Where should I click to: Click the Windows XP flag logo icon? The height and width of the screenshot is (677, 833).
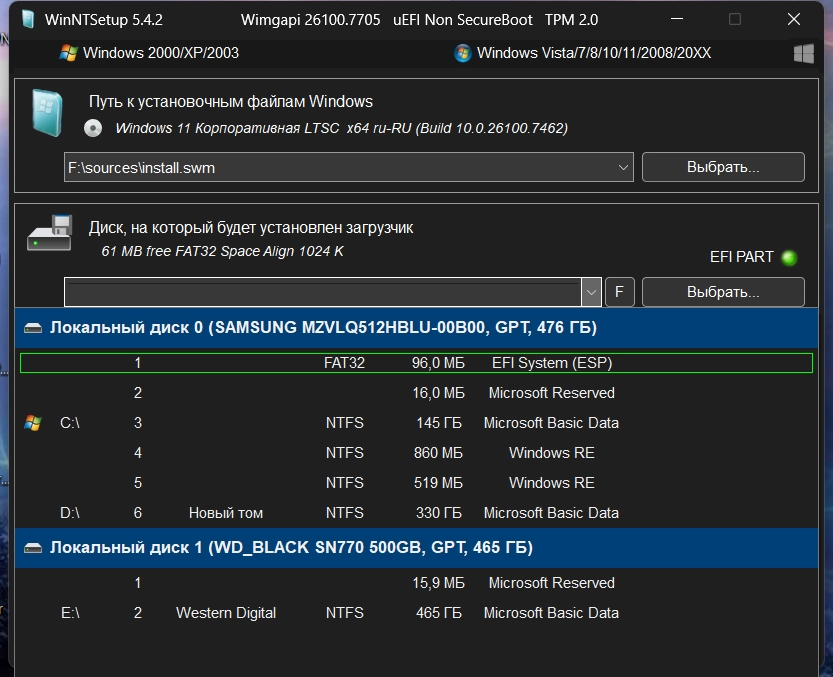69,53
